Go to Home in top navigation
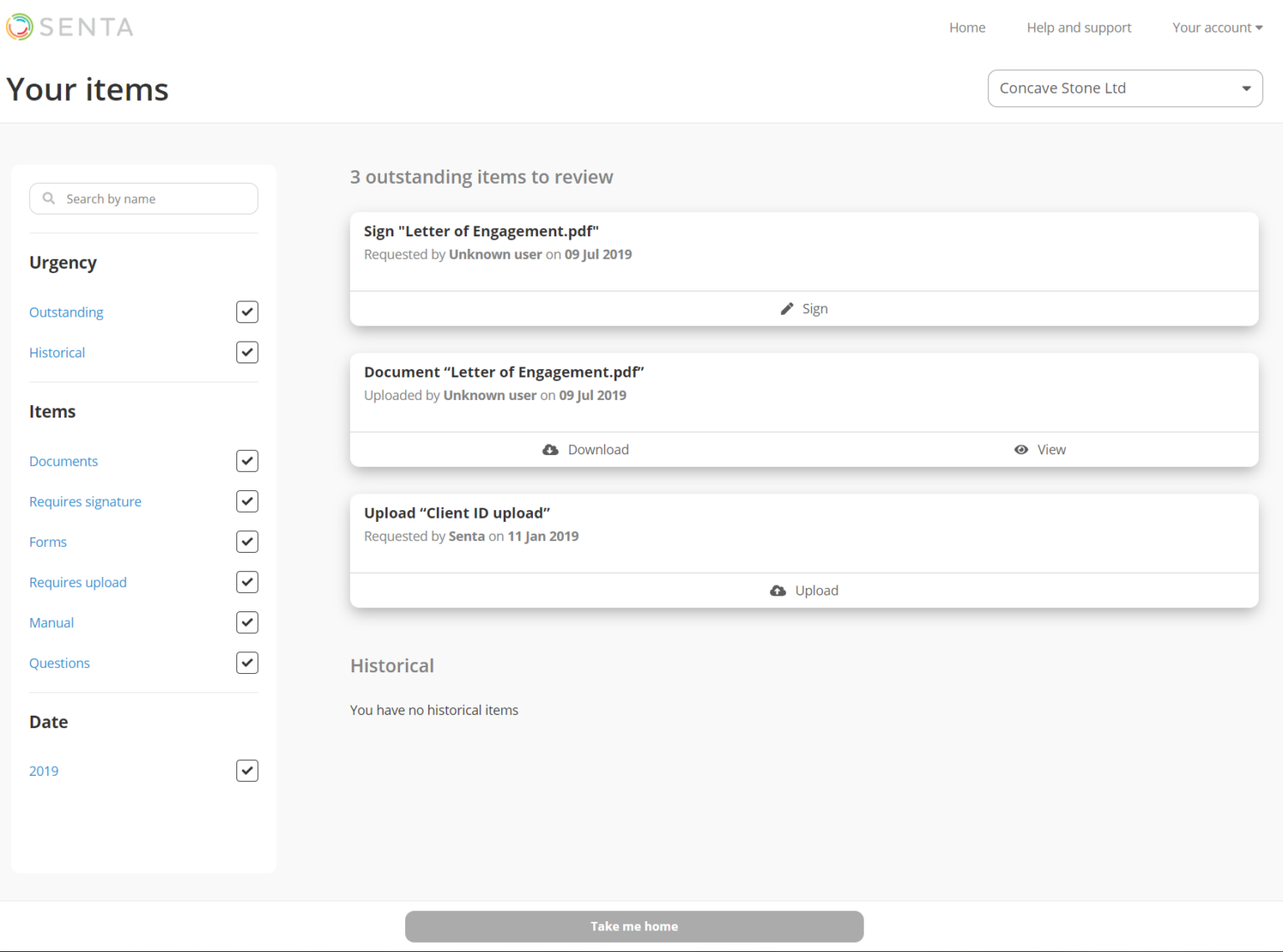1283x952 pixels. pyautogui.click(x=966, y=28)
